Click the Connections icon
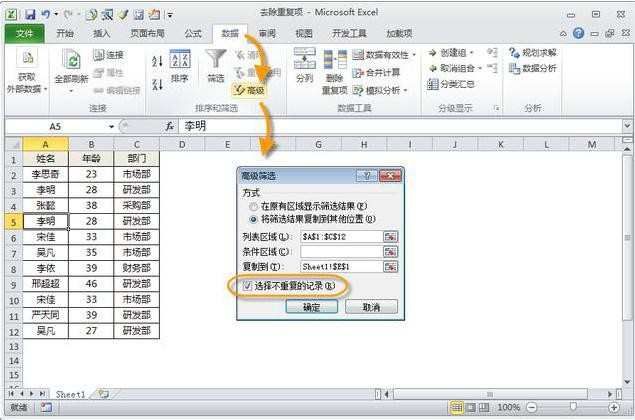This screenshot has width=635, height=420. coord(98,55)
